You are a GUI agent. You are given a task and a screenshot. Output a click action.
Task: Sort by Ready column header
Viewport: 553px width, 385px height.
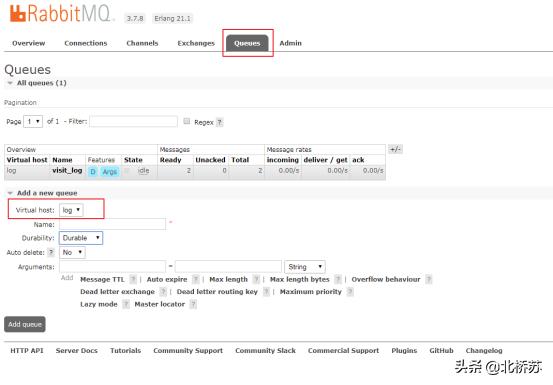[170, 160]
